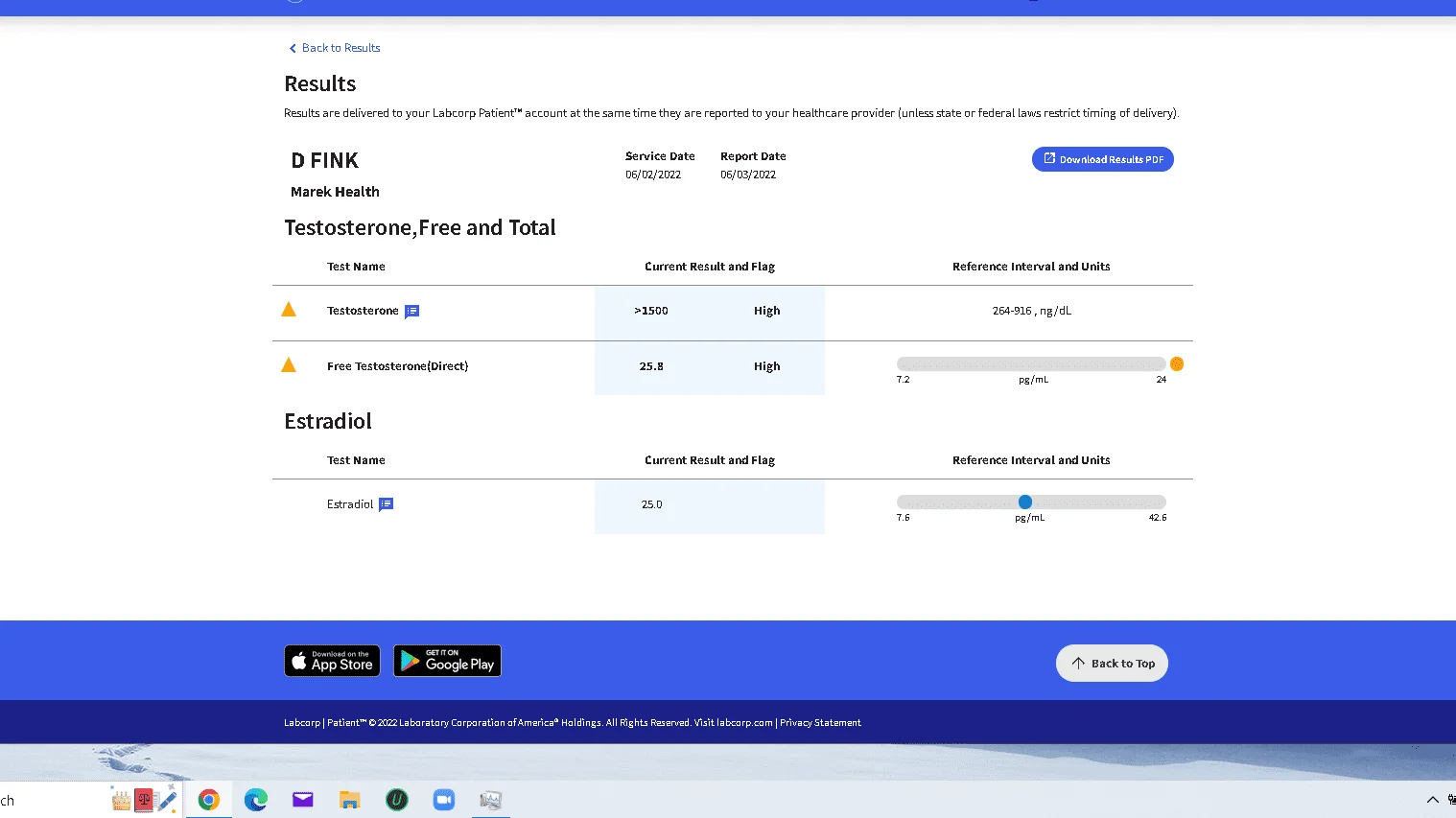This screenshot has height=818, width=1456.
Task: Click the Testosterone orange warning triangle
Action: [x=288, y=310]
